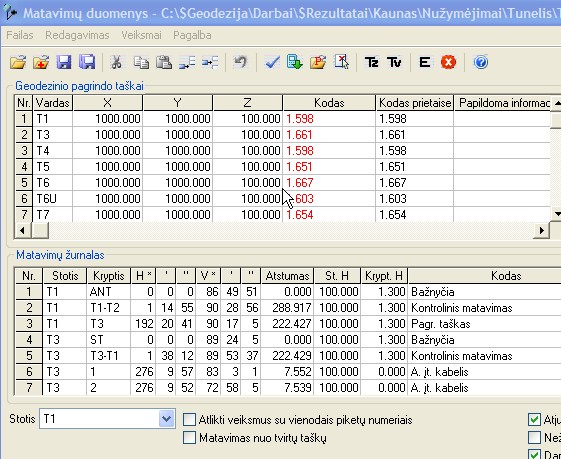561x459 pixels.
Task: Open help with the blue question mark icon
Action: point(480,63)
